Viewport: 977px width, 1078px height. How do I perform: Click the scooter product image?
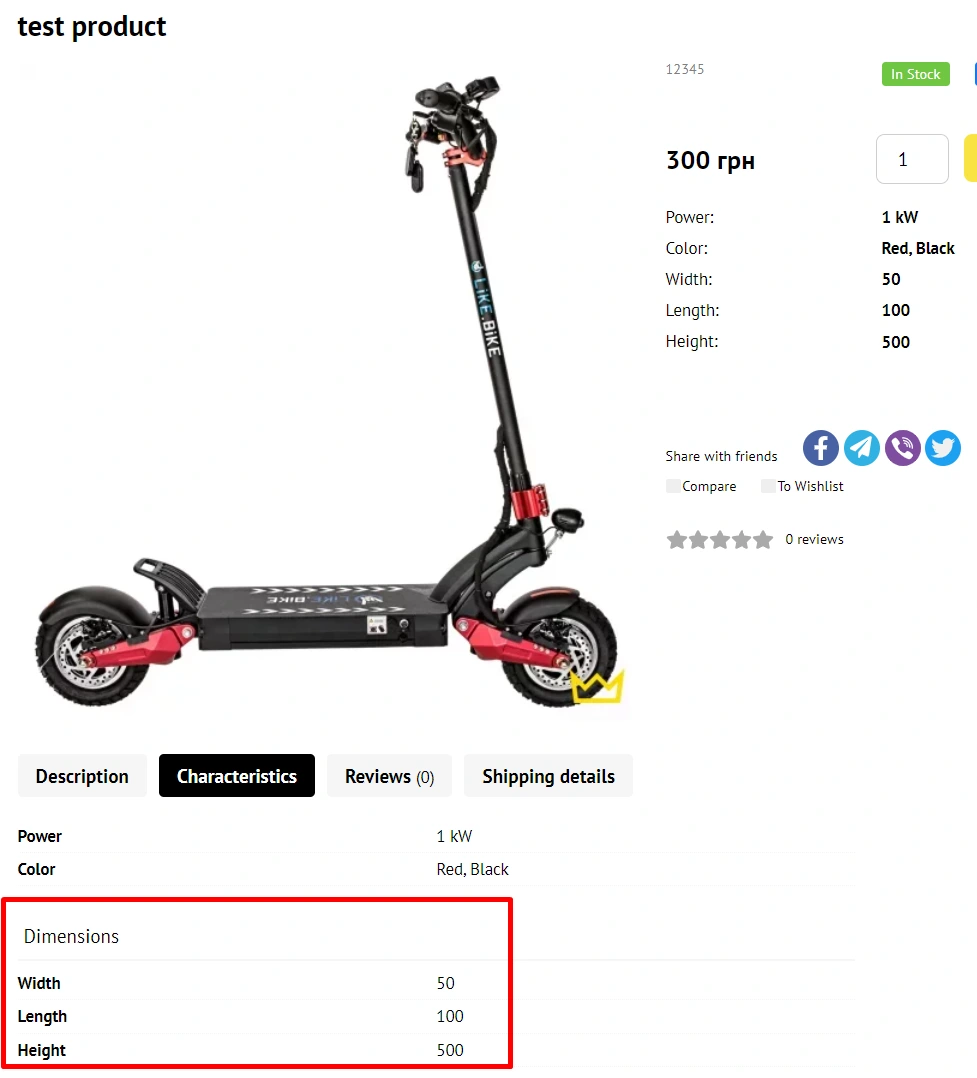[x=327, y=392]
